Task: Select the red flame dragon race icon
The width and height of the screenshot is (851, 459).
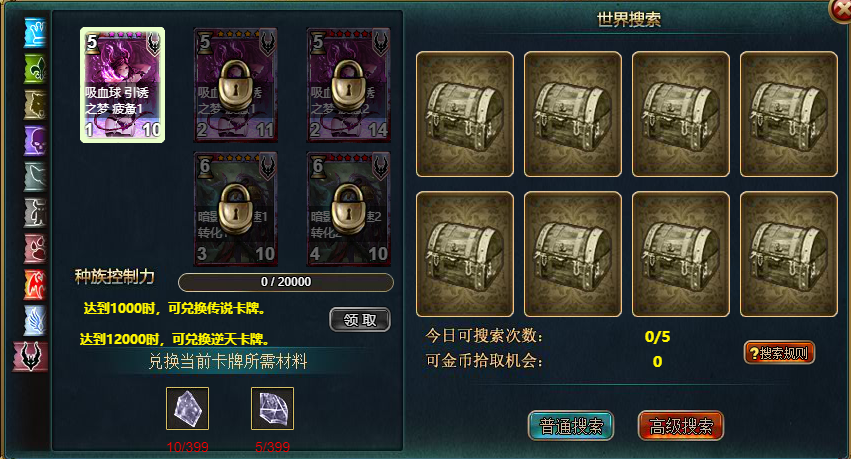Action: tap(35, 284)
